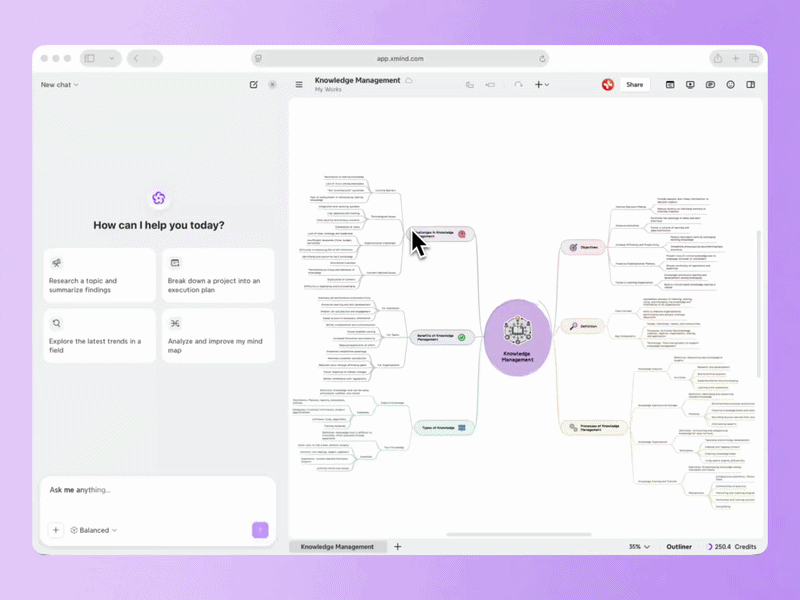The image size is (800, 600).
Task: Open the 35% zoom dropdown
Action: point(639,546)
